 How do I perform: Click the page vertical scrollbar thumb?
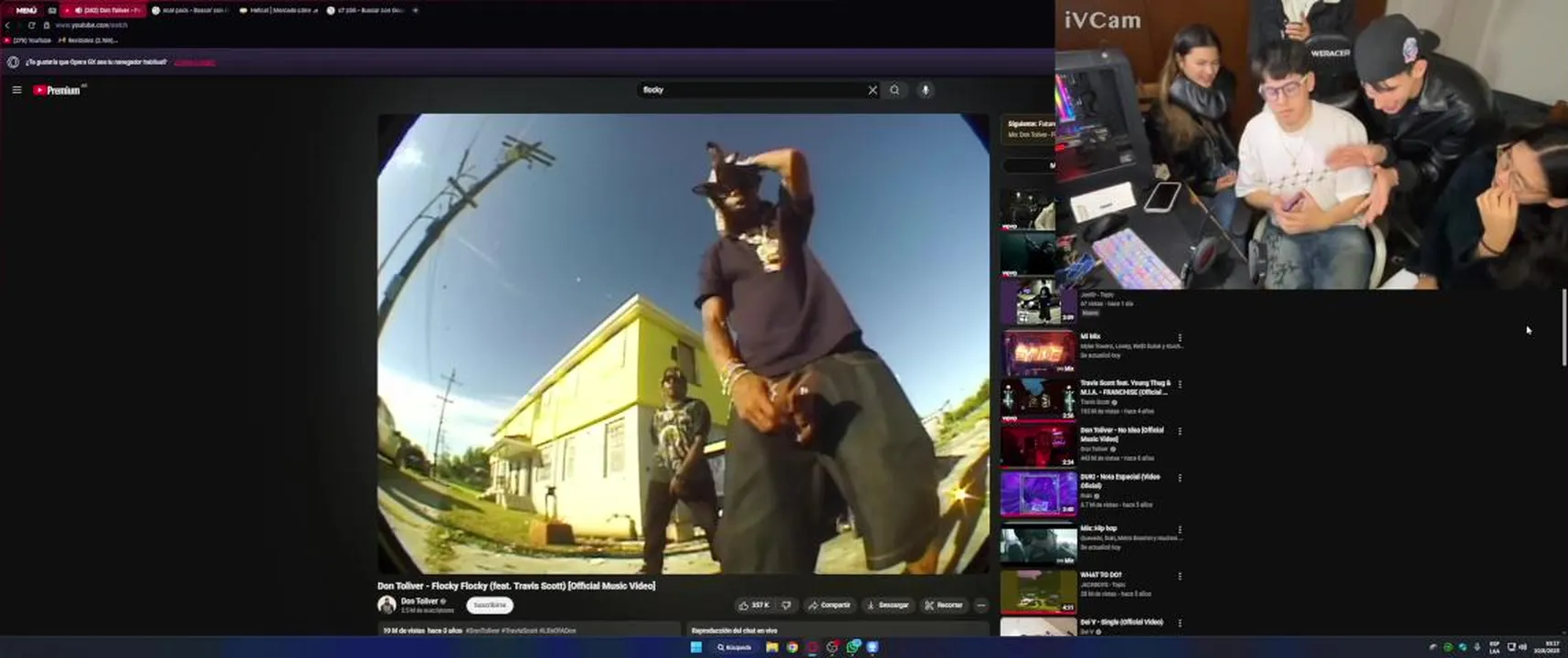[1563, 327]
